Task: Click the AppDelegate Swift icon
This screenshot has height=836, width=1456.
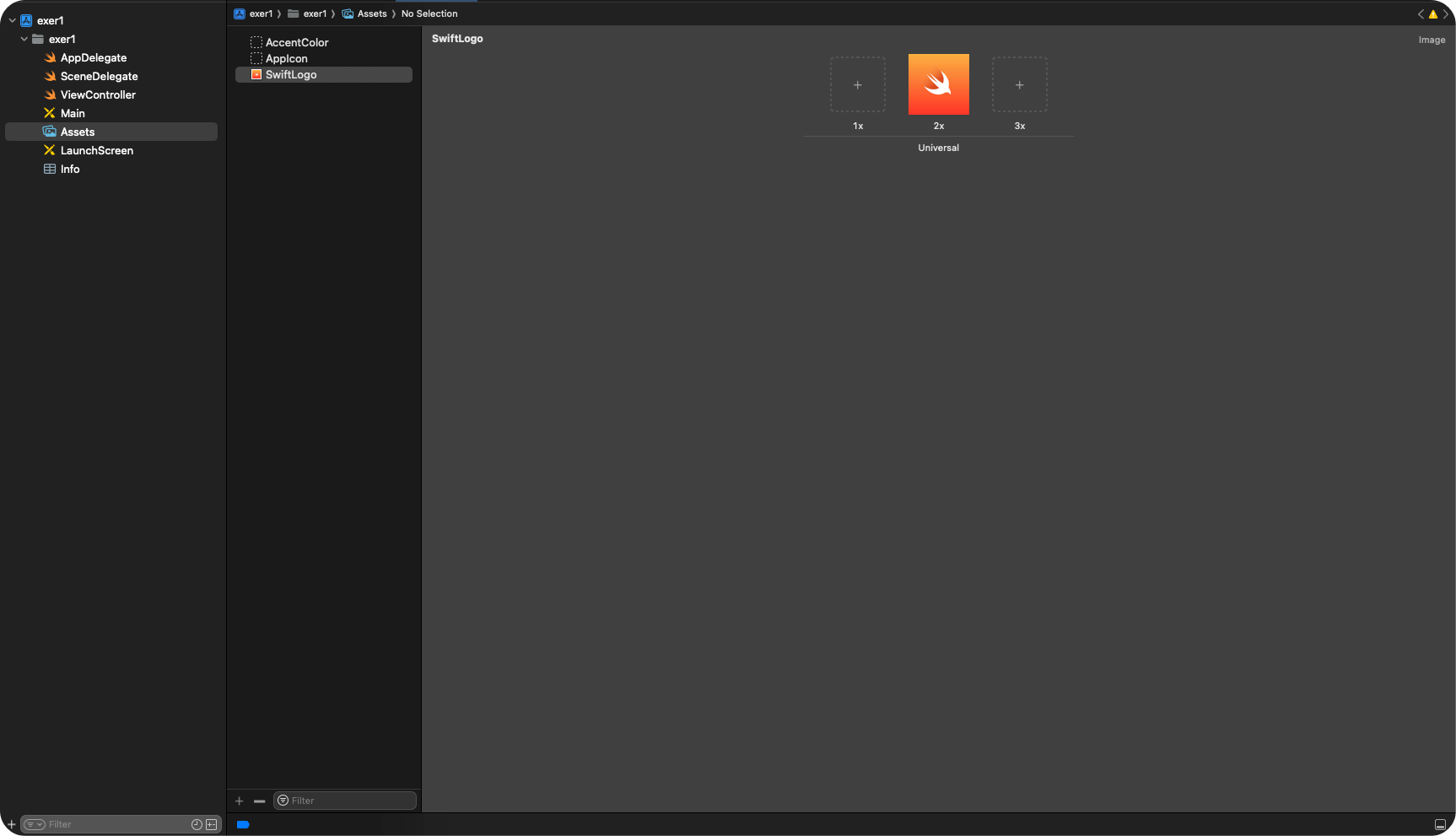Action: 50,57
